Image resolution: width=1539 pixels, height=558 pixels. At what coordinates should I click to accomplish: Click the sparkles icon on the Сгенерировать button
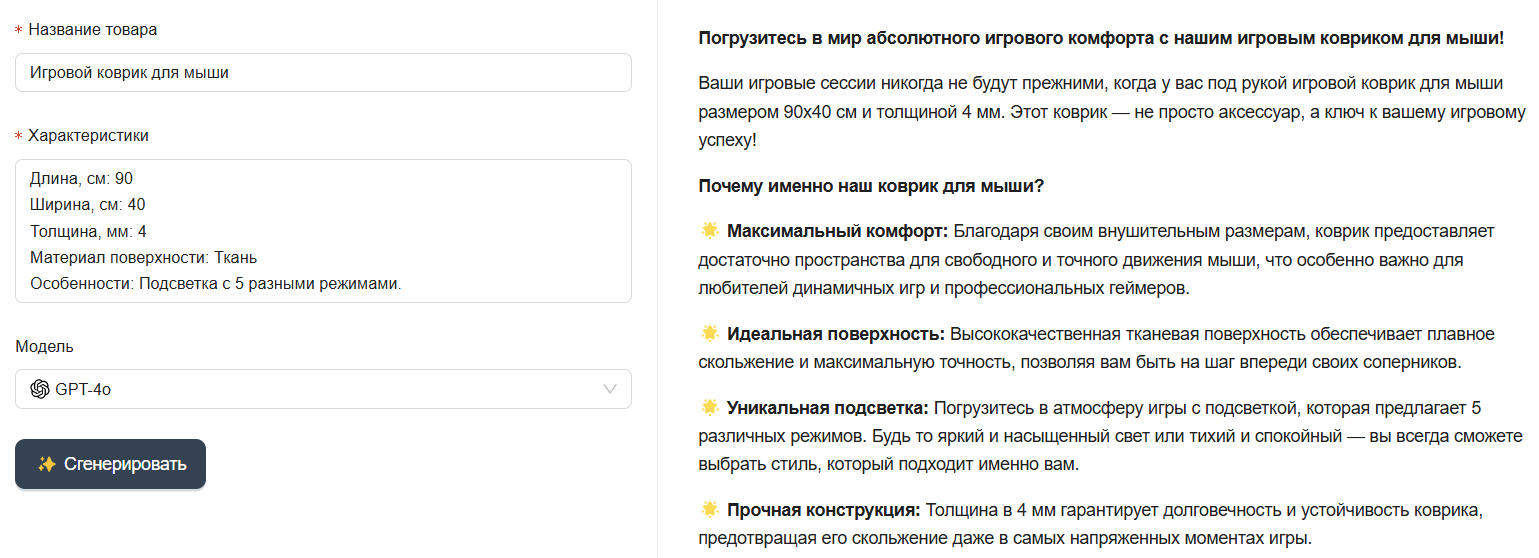[x=46, y=464]
